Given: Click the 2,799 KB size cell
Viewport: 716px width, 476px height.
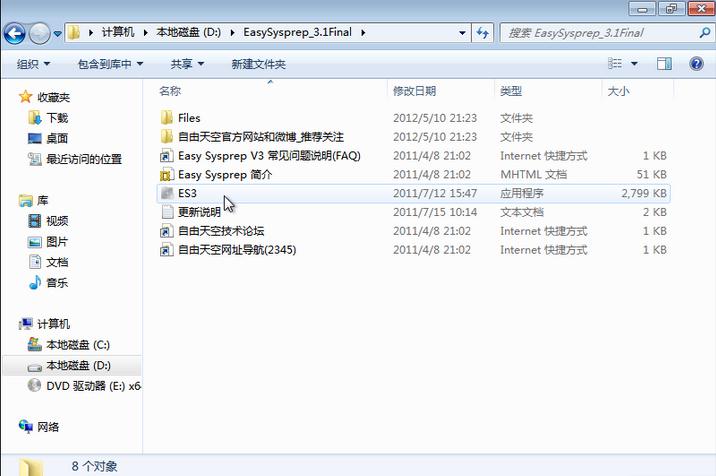Looking at the screenshot, I should 644,193.
